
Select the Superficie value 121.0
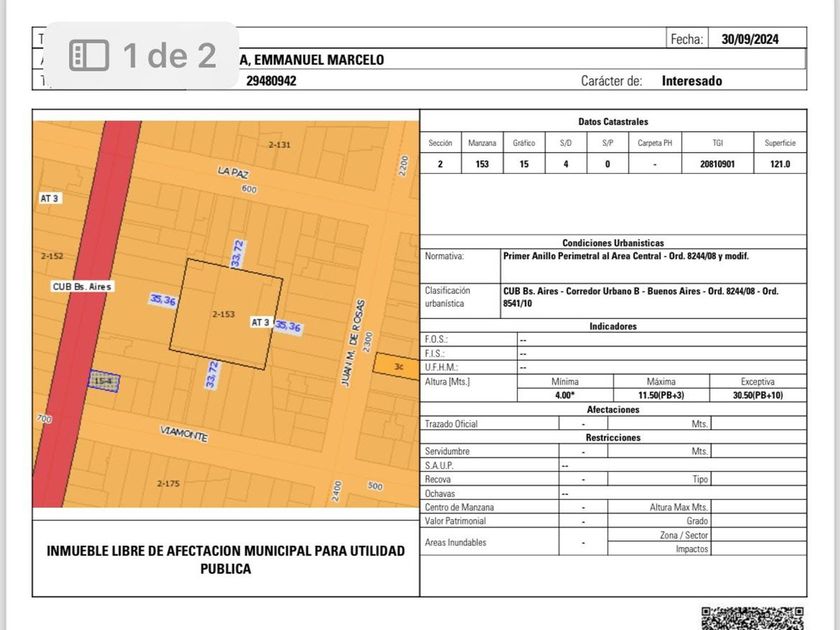(780, 164)
